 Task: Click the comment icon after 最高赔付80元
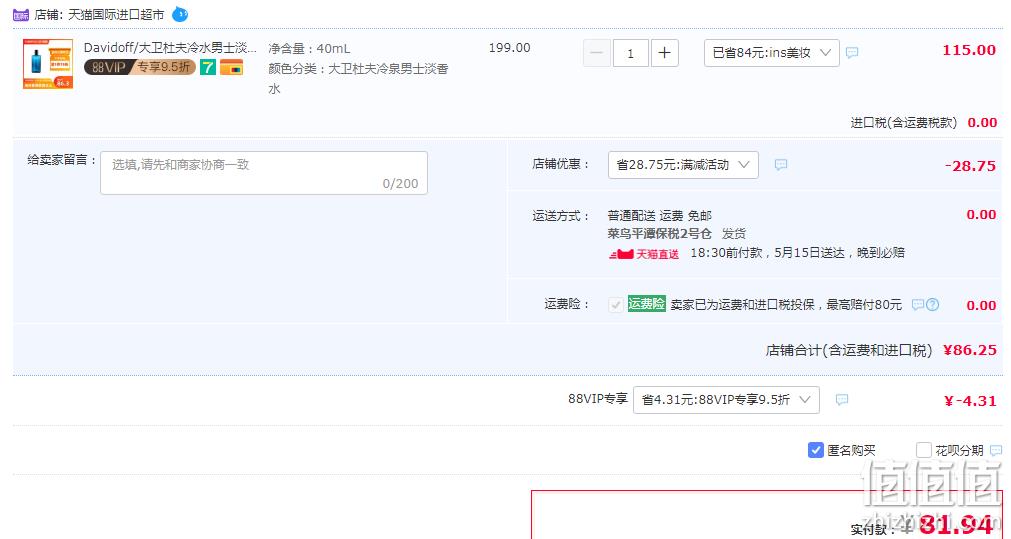918,304
